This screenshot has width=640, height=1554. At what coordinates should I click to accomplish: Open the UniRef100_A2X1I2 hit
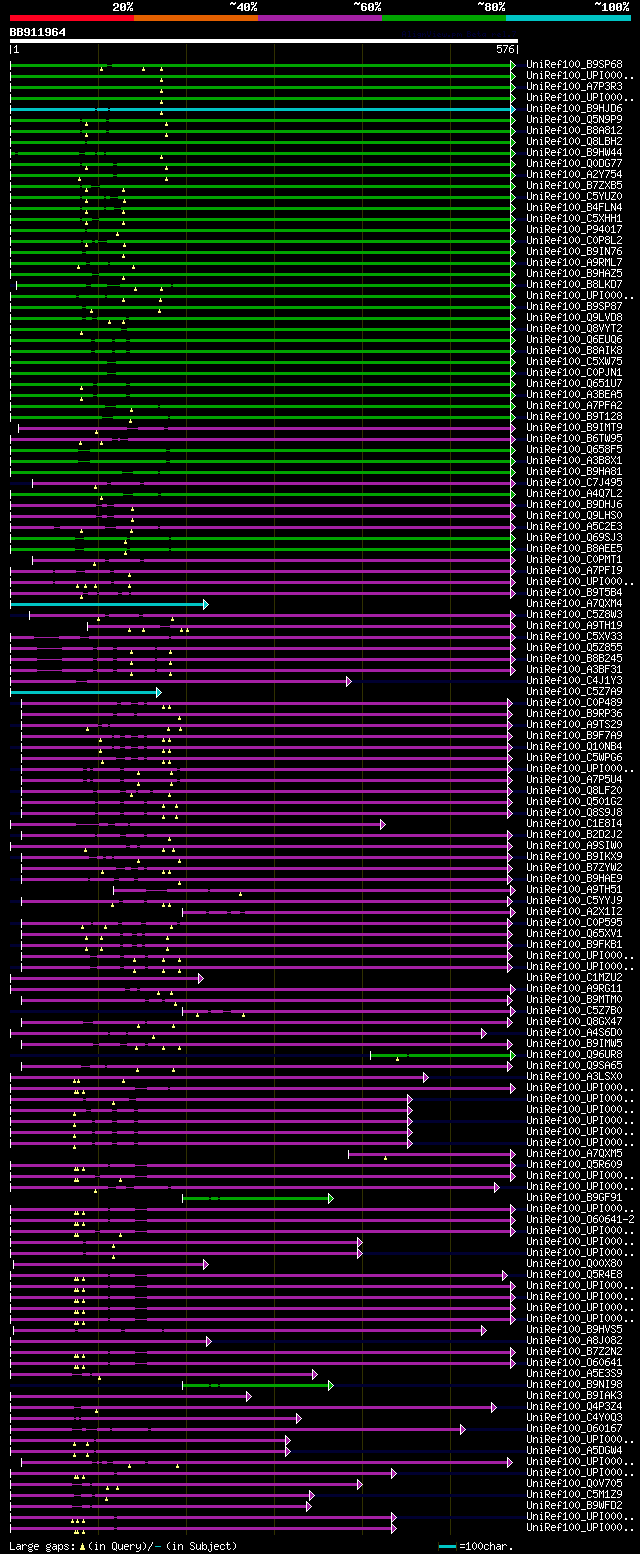(574, 911)
